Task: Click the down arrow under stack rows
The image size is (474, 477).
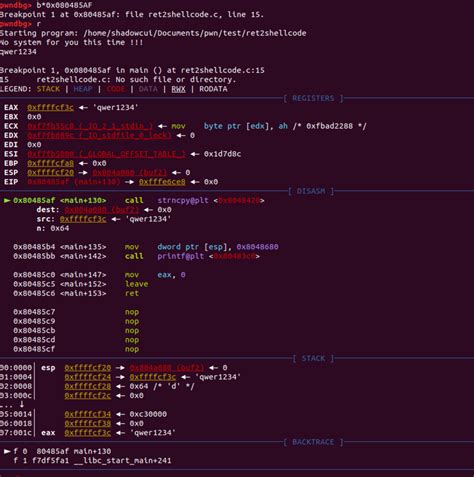Action: tap(22, 405)
